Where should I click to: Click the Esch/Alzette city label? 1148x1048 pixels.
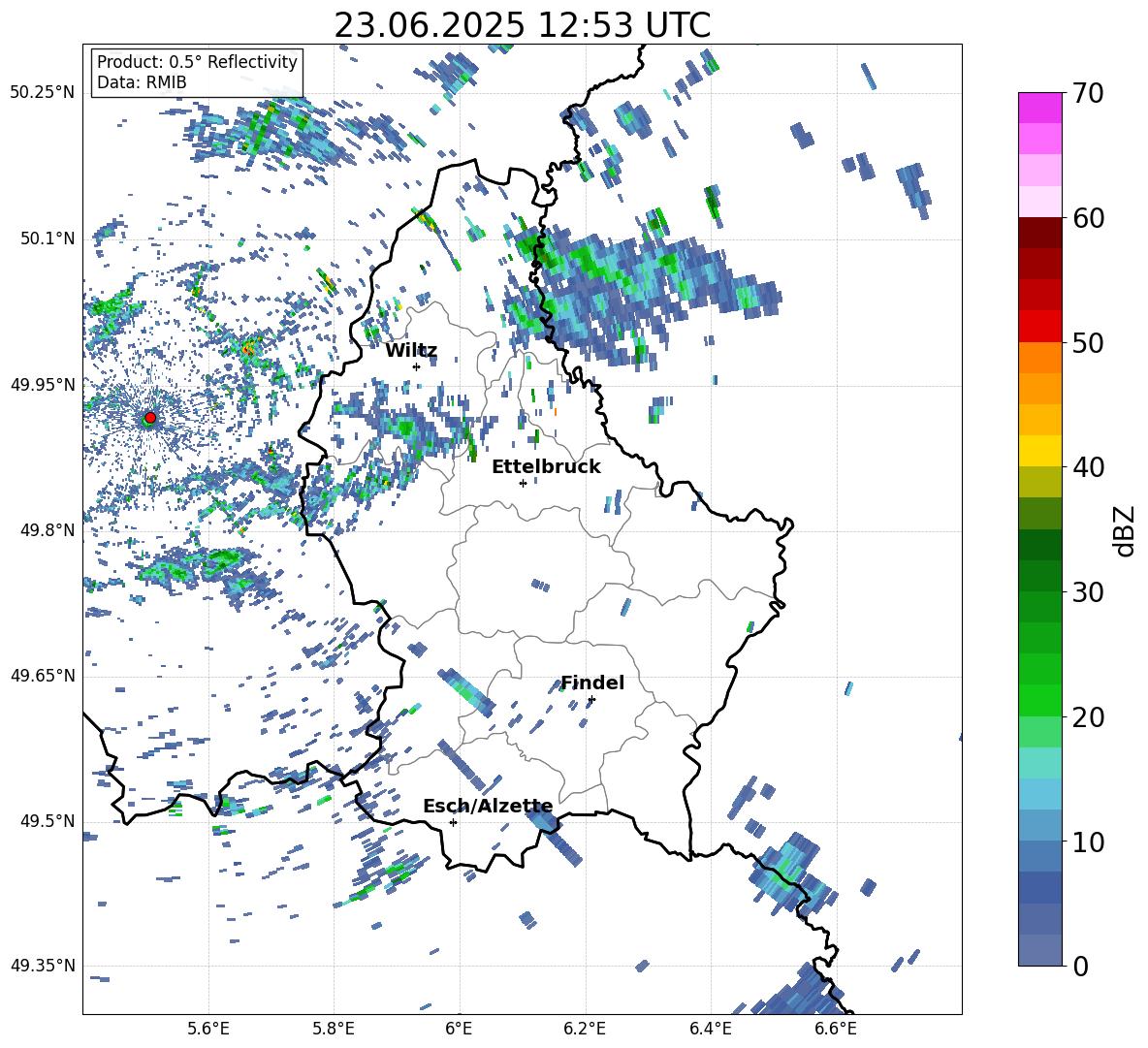[488, 806]
